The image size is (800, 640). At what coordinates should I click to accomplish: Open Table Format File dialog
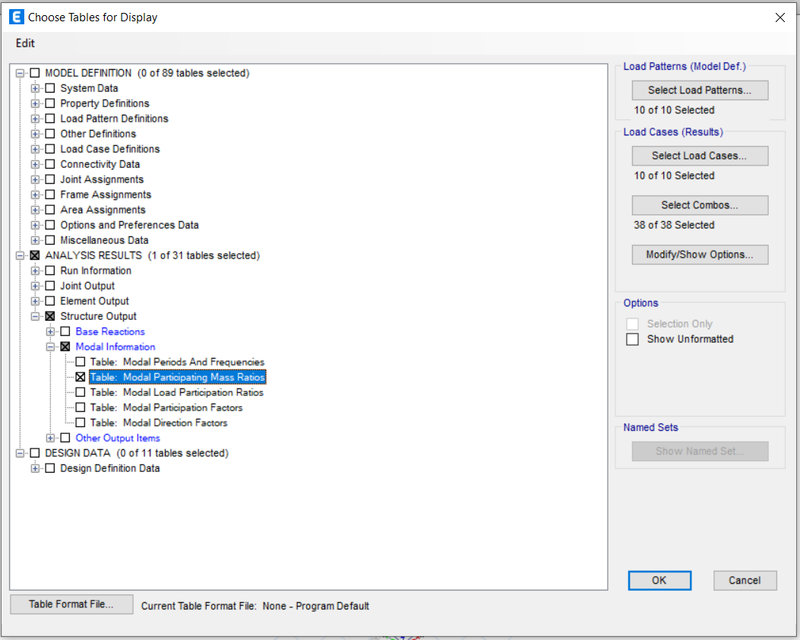(71, 604)
